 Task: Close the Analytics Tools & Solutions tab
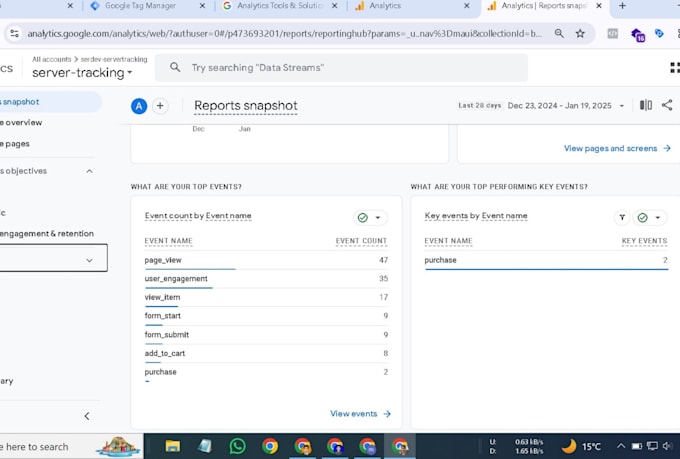[x=334, y=6]
